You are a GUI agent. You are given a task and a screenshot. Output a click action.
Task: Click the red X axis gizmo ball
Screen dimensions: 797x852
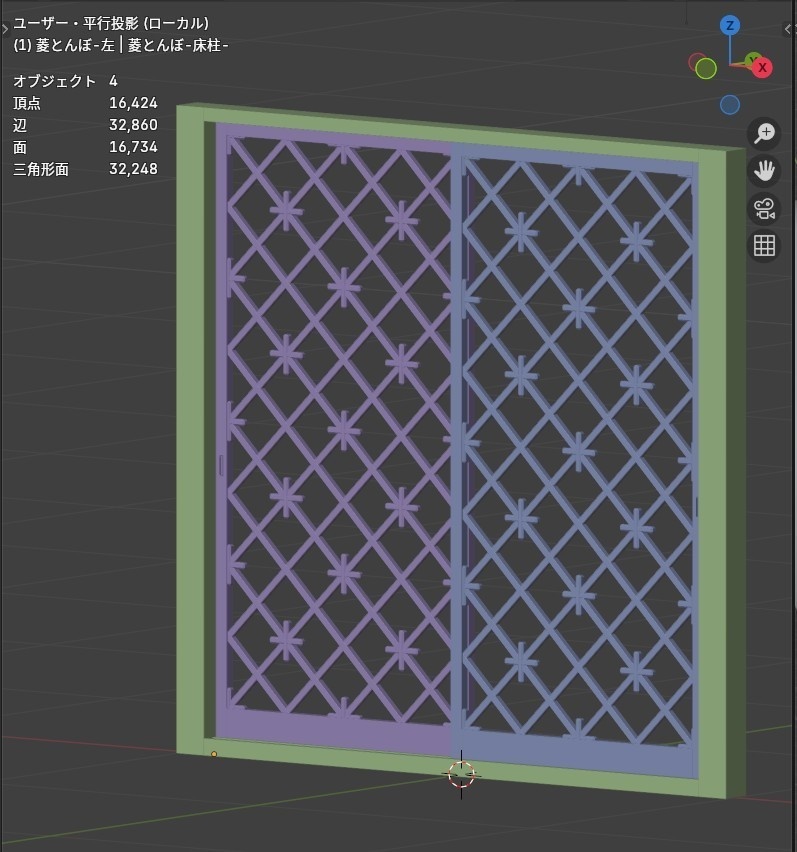tap(762, 67)
